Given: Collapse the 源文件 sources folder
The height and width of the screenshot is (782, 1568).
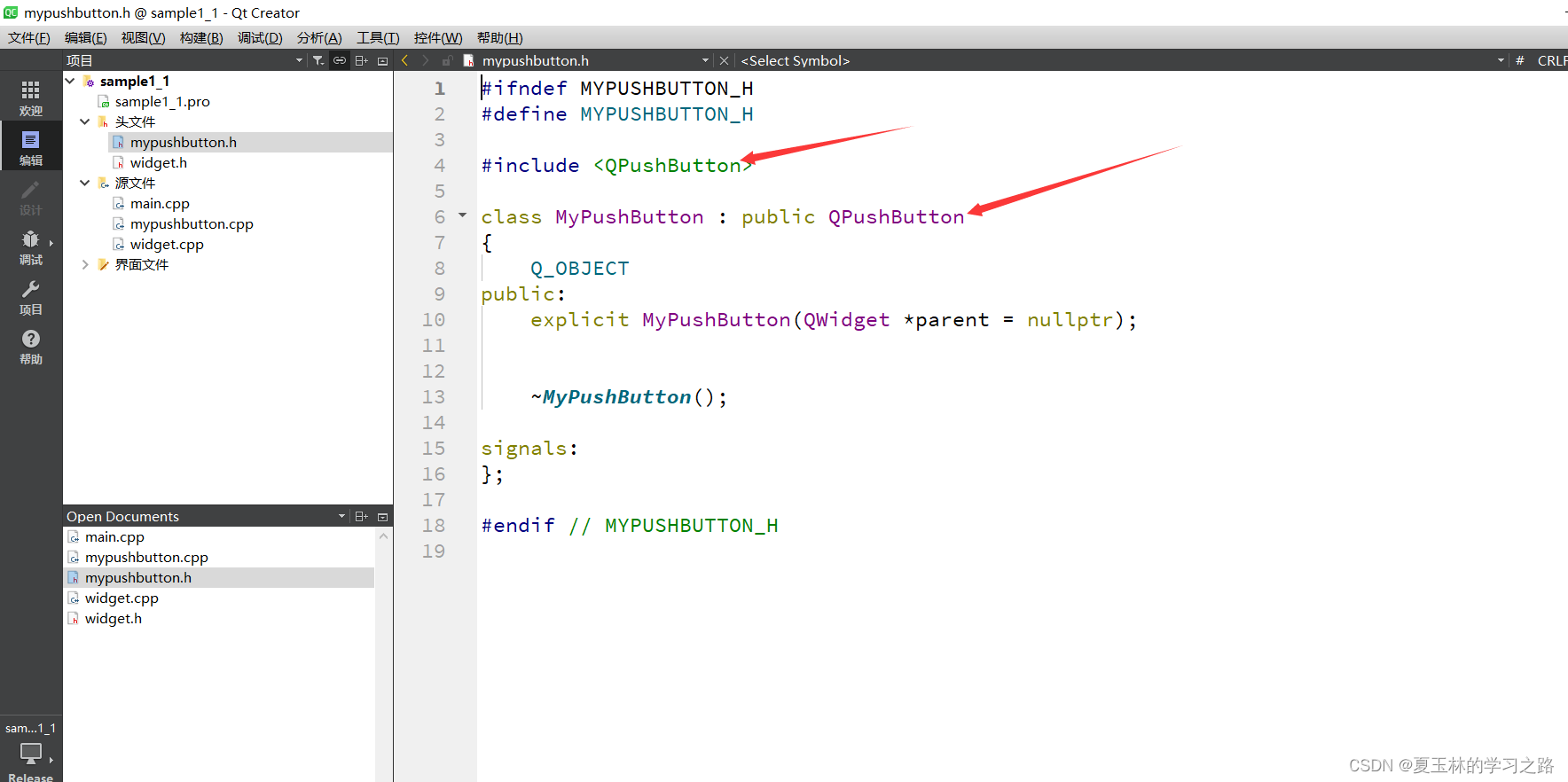Looking at the screenshot, I should coord(85,183).
